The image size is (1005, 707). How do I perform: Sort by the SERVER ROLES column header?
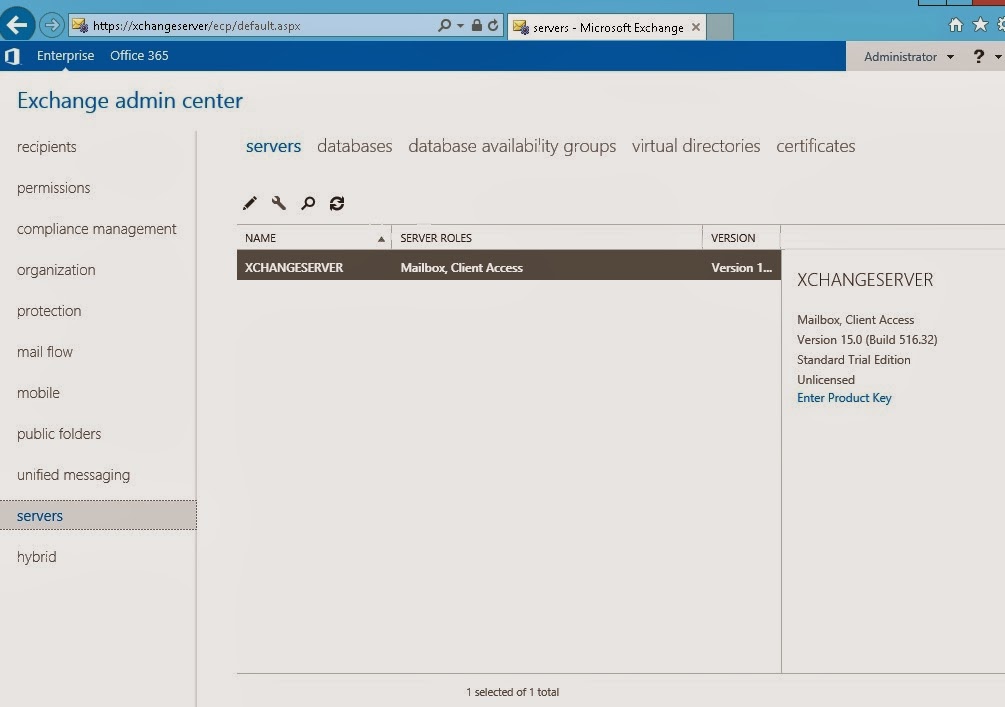pyautogui.click(x=547, y=238)
